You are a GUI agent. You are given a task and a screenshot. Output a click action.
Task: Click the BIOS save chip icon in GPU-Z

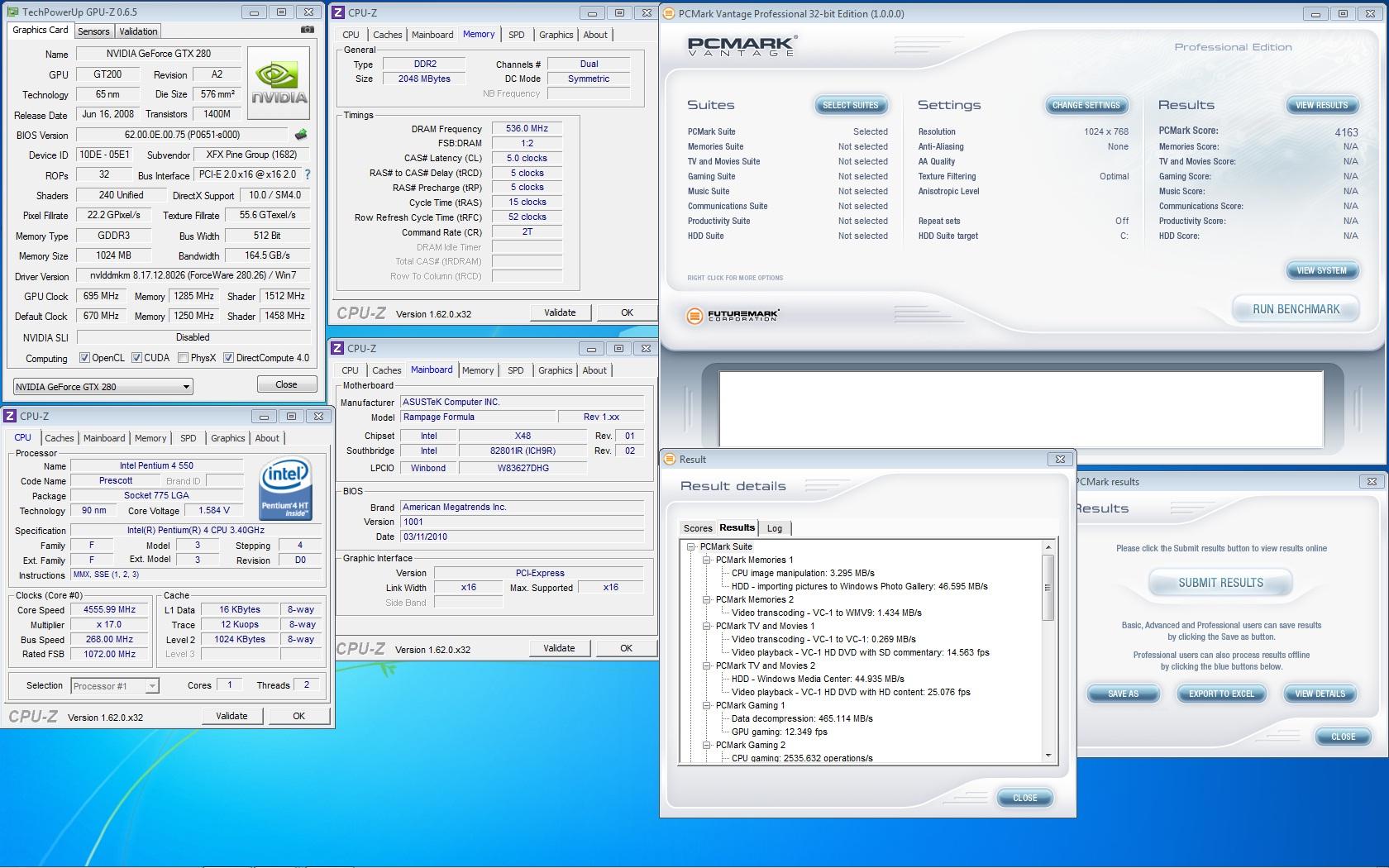[301, 134]
